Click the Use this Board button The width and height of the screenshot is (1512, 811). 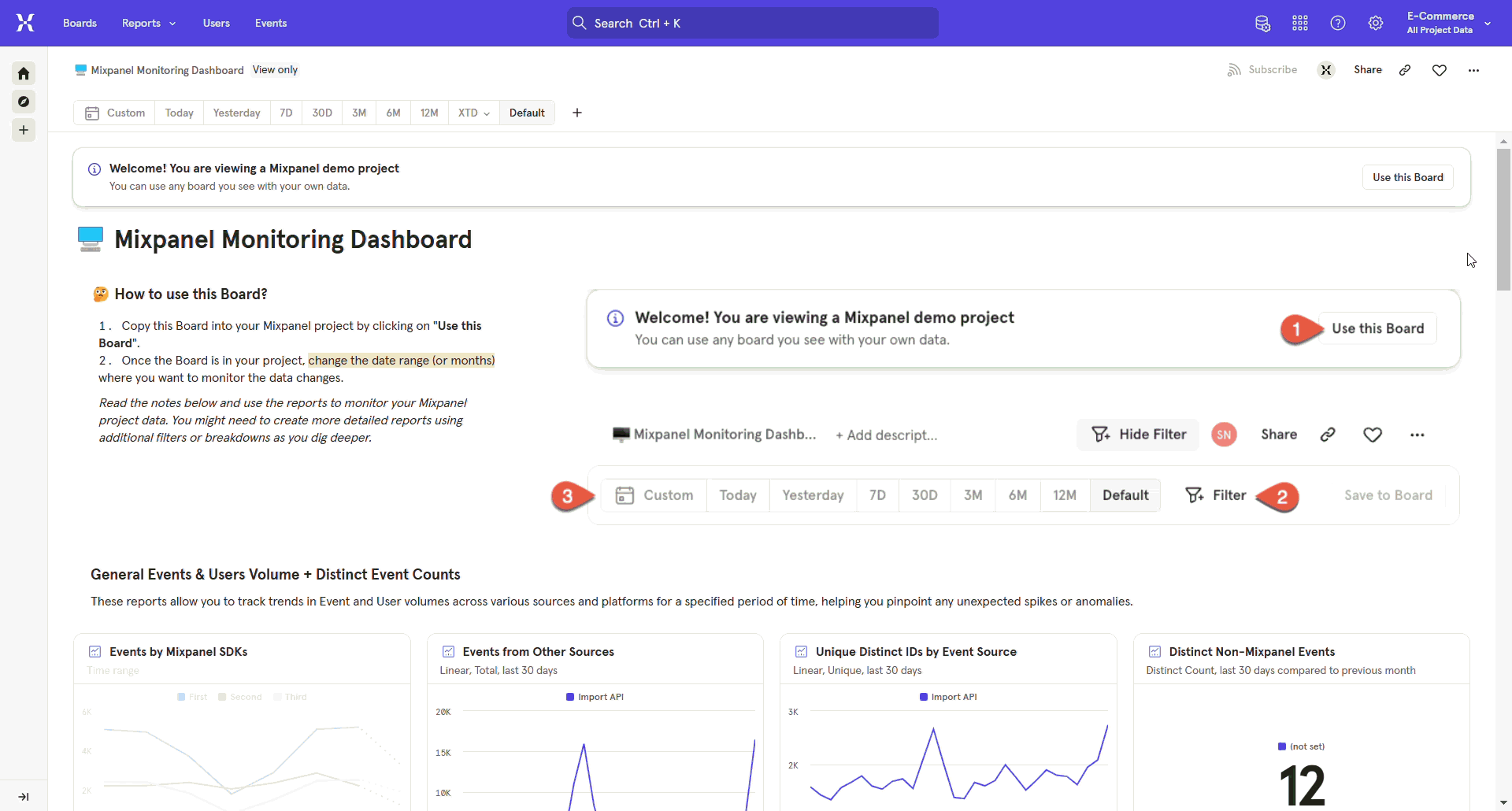click(1407, 177)
